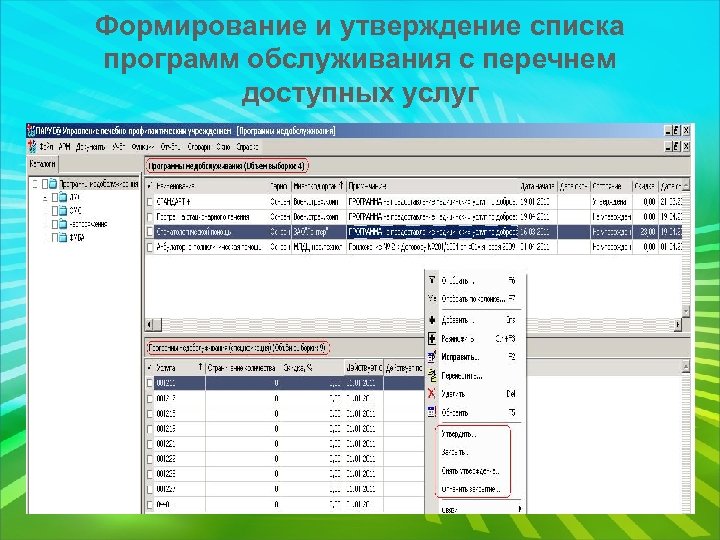Select Добавить in the context menu

(457, 320)
